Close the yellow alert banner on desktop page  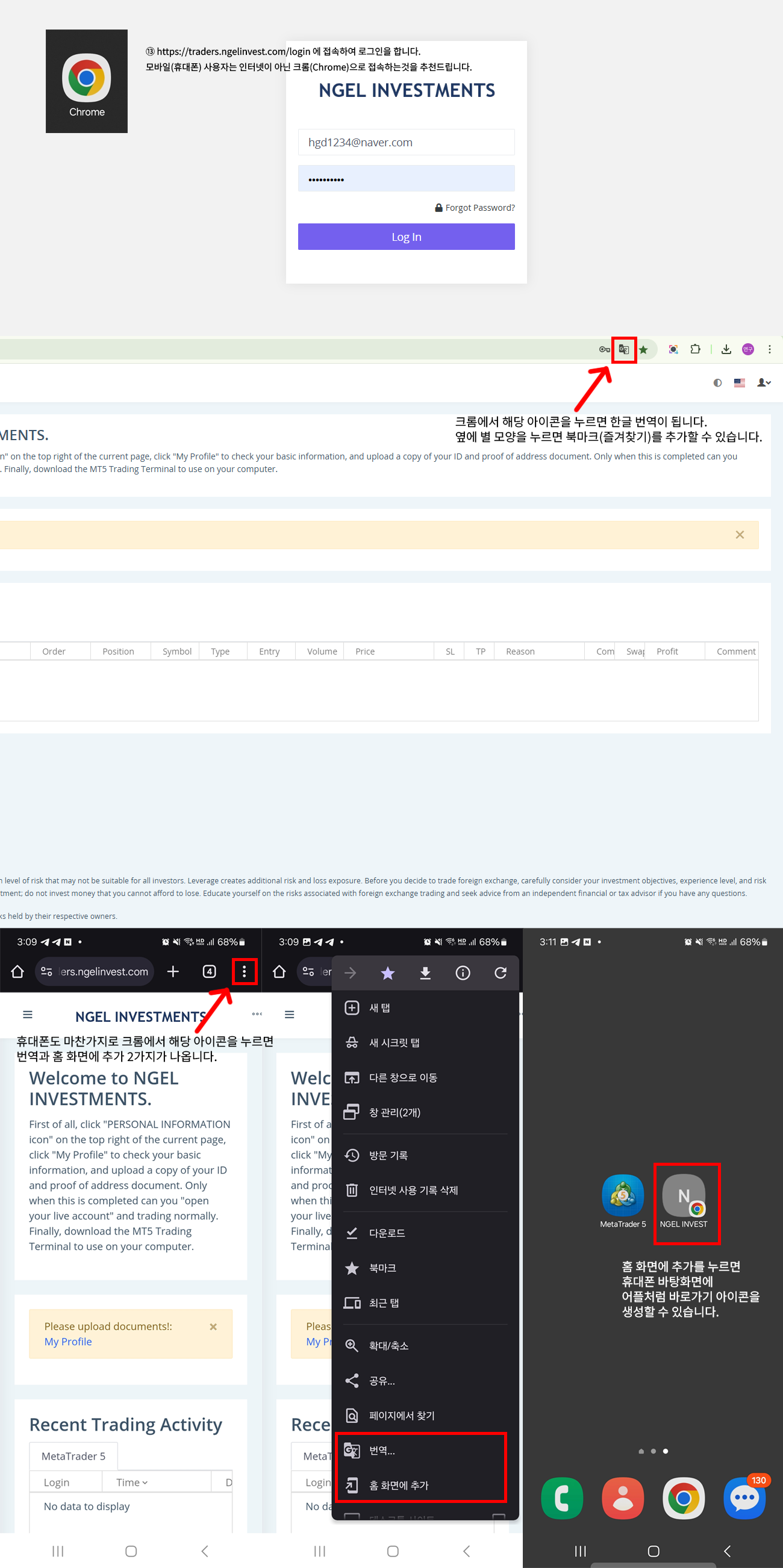click(x=740, y=535)
